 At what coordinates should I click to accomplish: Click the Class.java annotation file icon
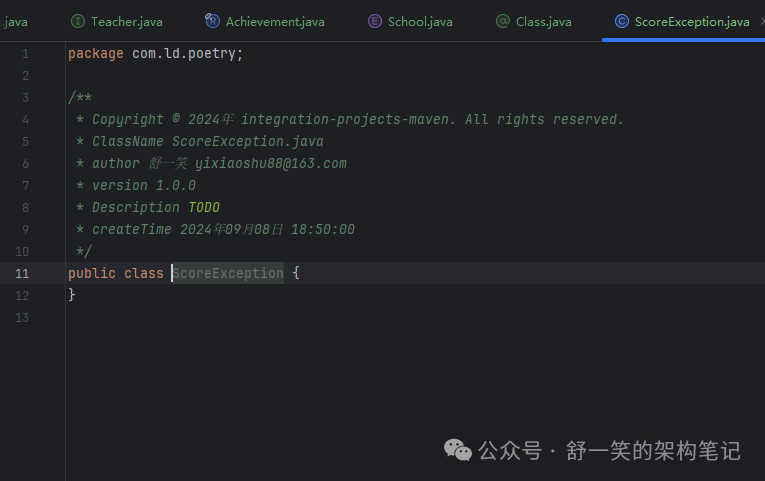coord(503,21)
